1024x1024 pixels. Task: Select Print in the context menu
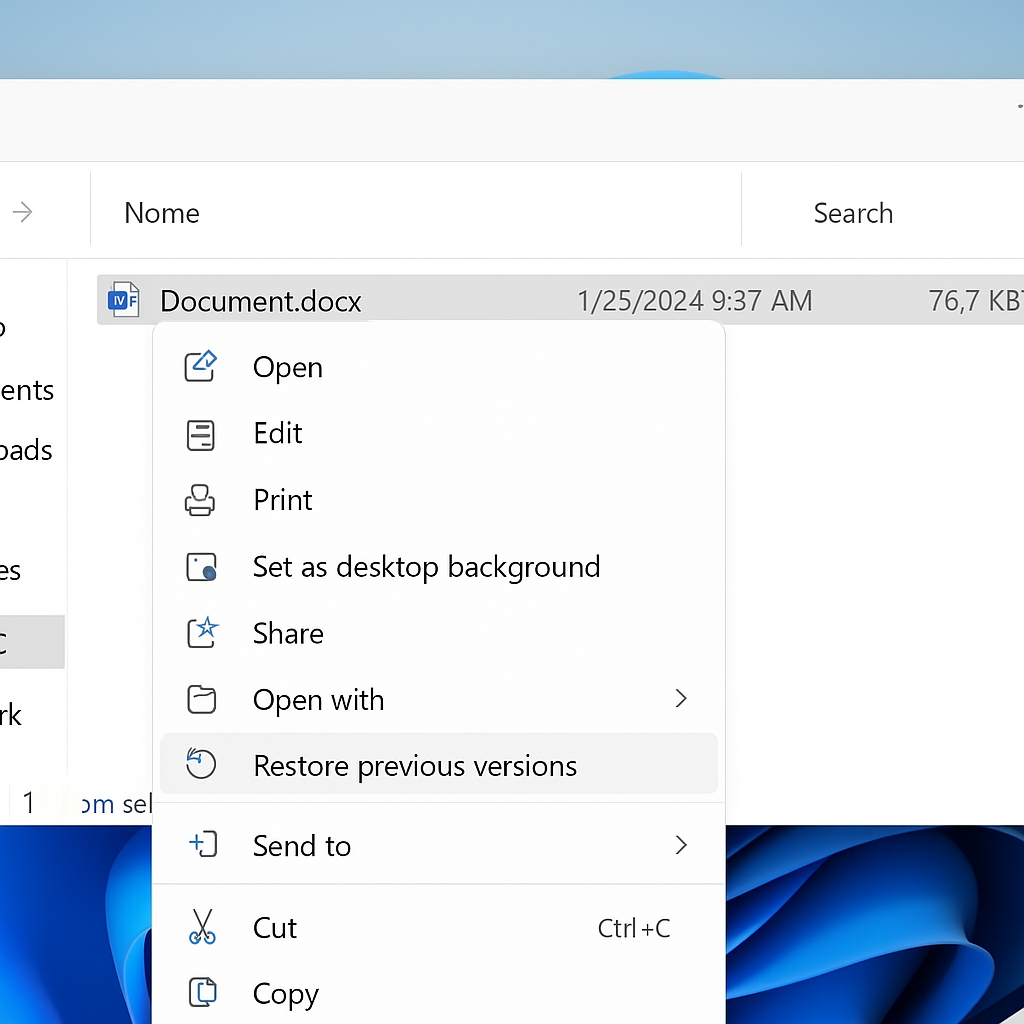pyautogui.click(x=439, y=500)
